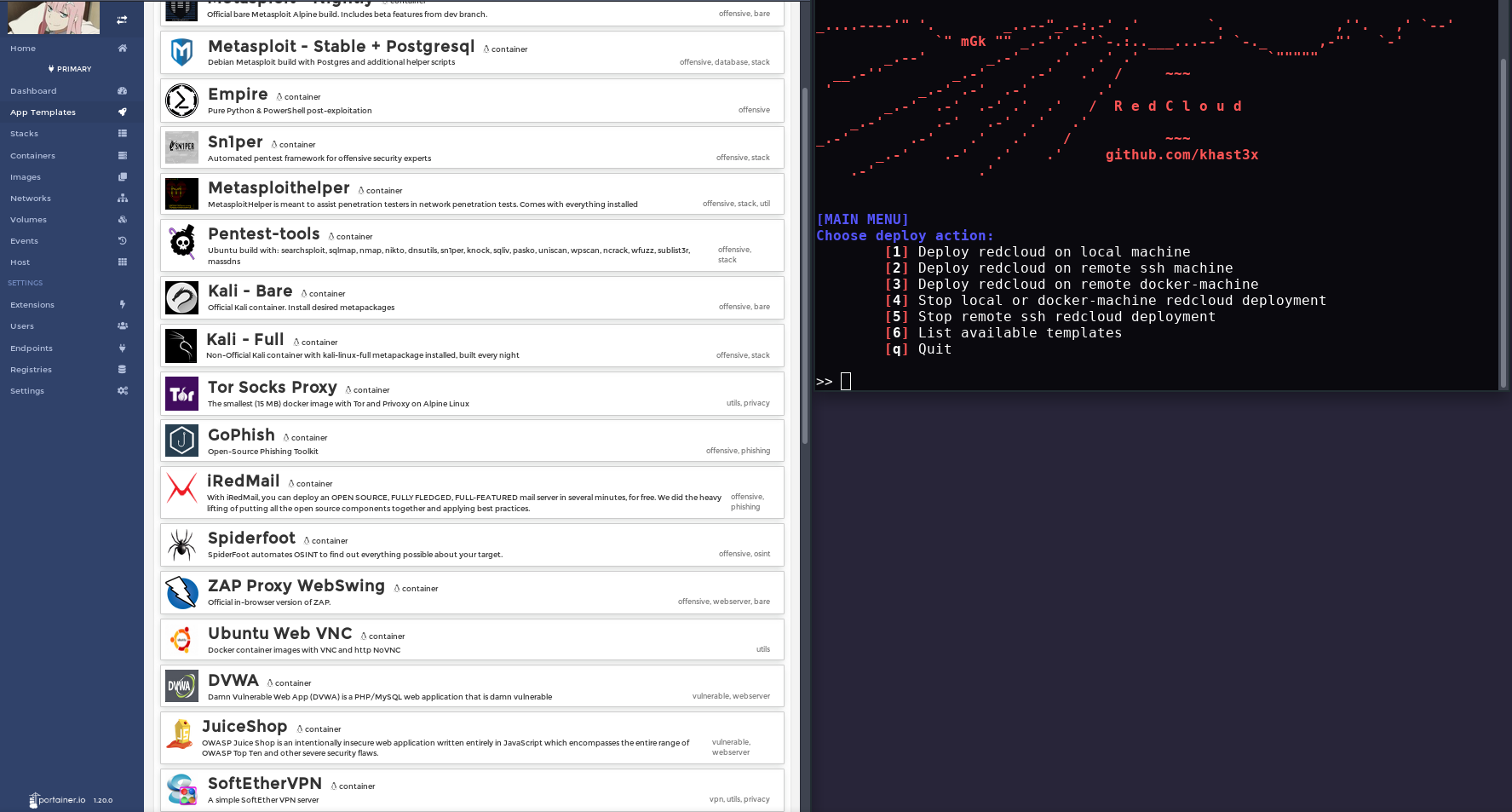Select the ZAP Proxy WebSwing logo
Screen dimensions: 1512x812
(x=181, y=593)
